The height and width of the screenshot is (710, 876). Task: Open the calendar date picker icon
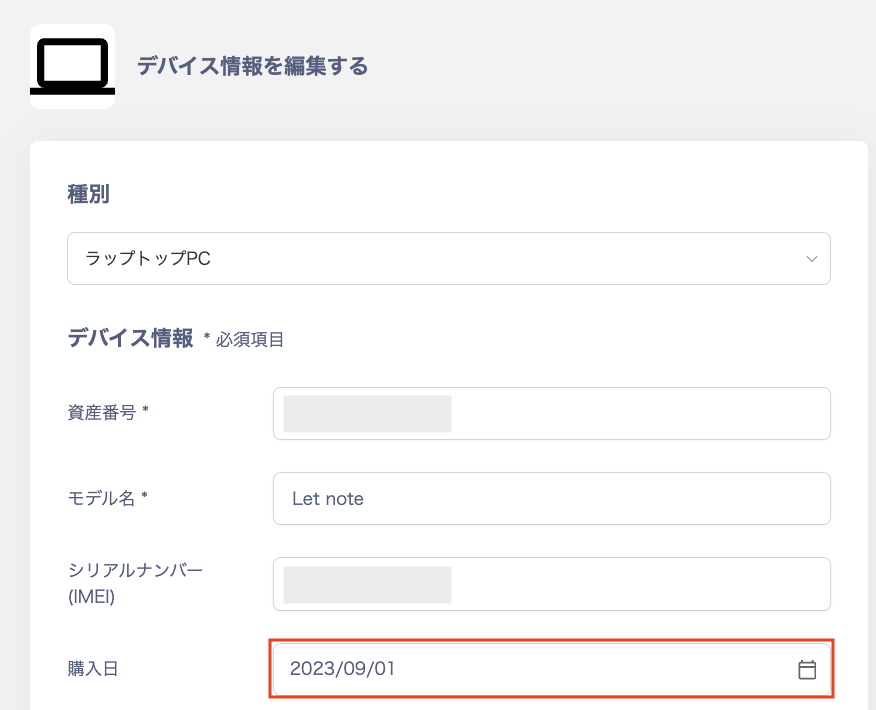(807, 669)
